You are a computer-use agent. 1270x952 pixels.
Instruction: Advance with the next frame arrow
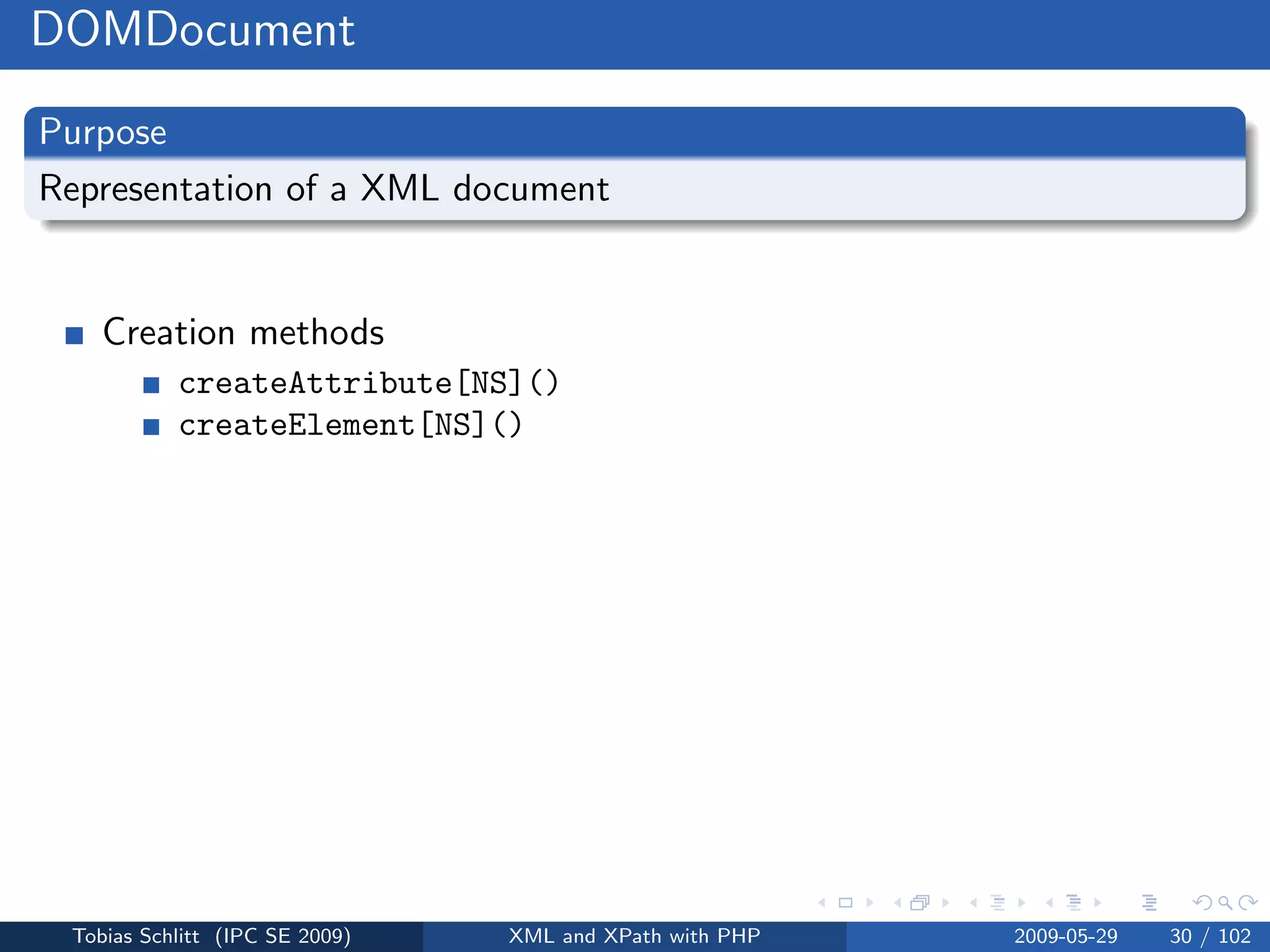(x=946, y=903)
